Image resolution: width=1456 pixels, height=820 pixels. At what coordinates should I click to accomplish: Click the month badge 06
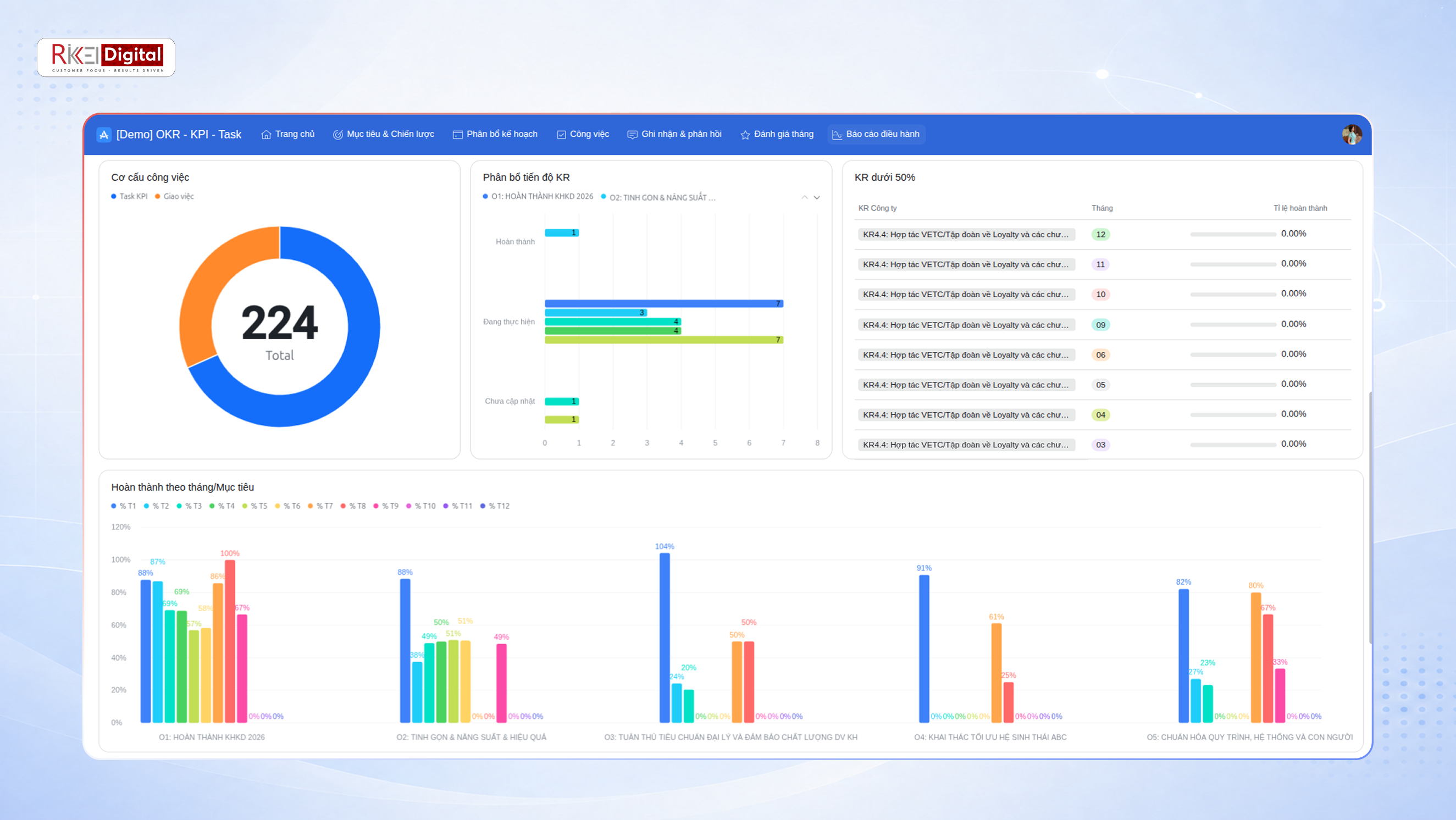pyautogui.click(x=1100, y=355)
